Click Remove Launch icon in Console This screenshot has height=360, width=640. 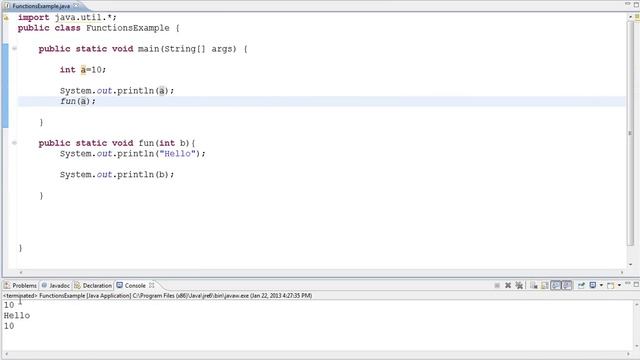pyautogui.click(x=508, y=285)
